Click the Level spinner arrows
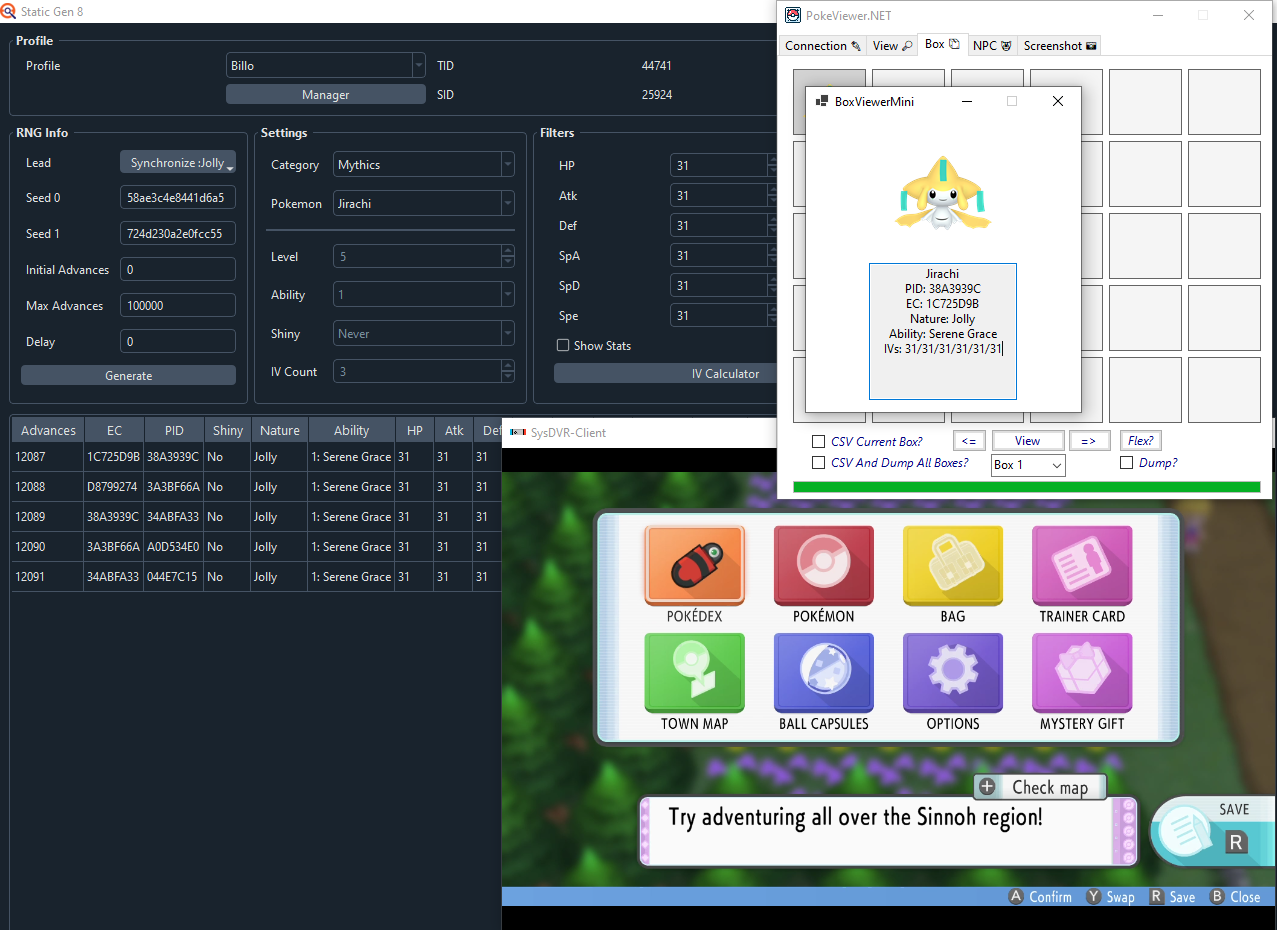Screen dimensions: 1277x930 click(507, 257)
